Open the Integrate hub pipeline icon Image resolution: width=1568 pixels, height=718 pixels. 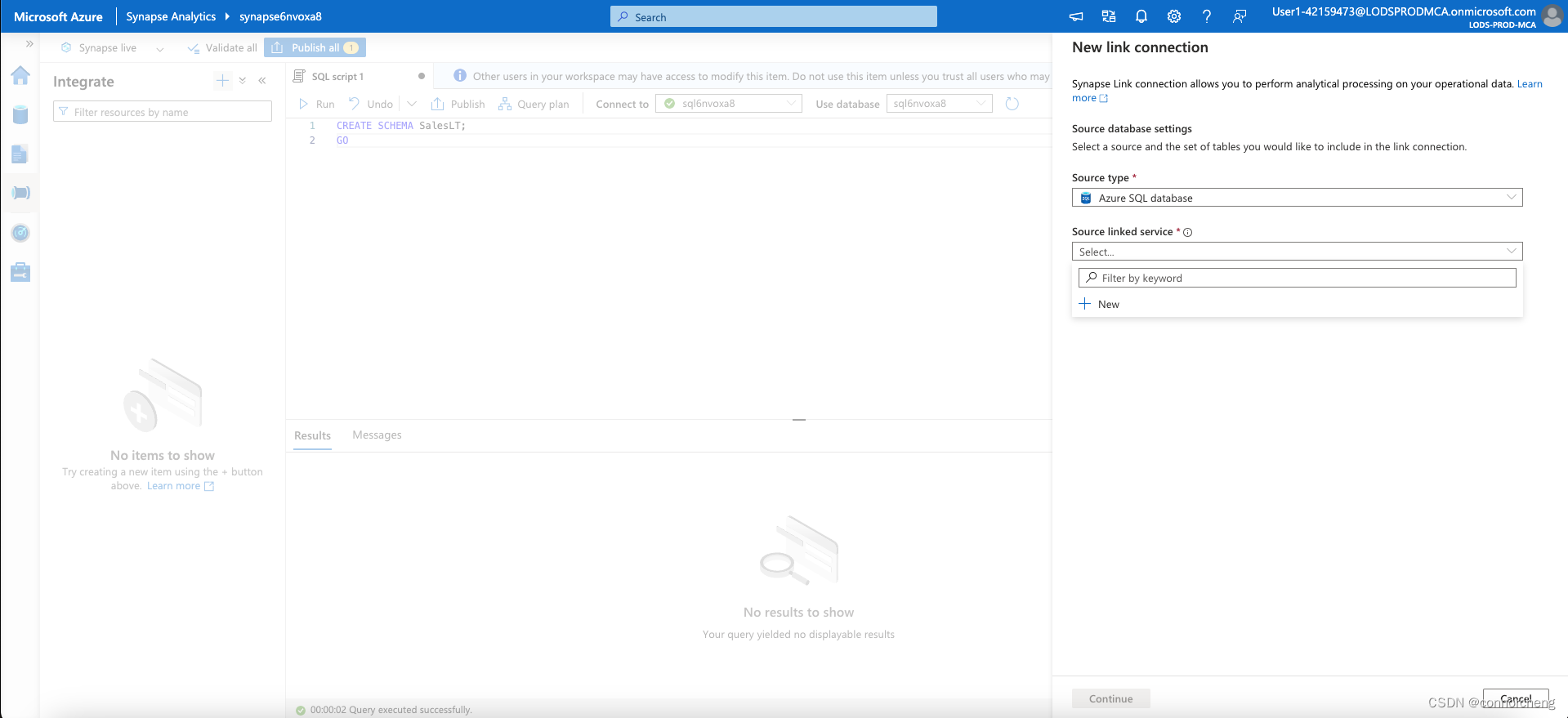[20, 193]
